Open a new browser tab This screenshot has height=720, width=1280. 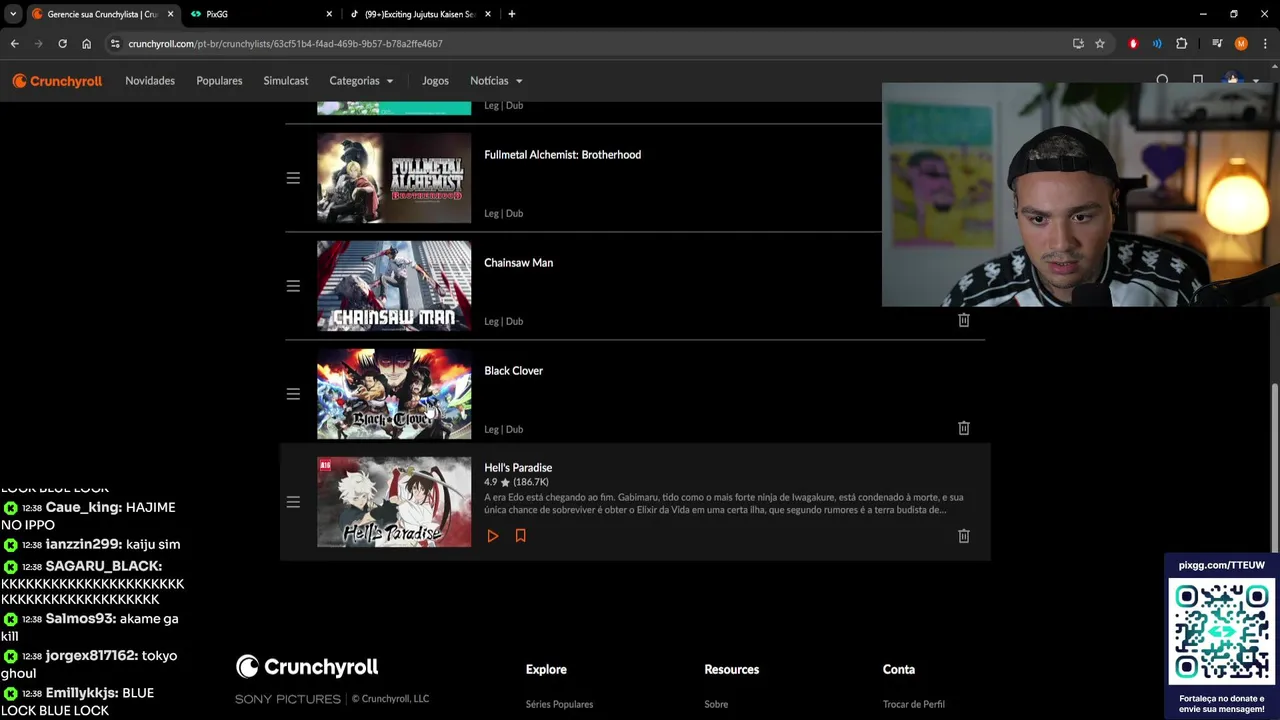[511, 14]
